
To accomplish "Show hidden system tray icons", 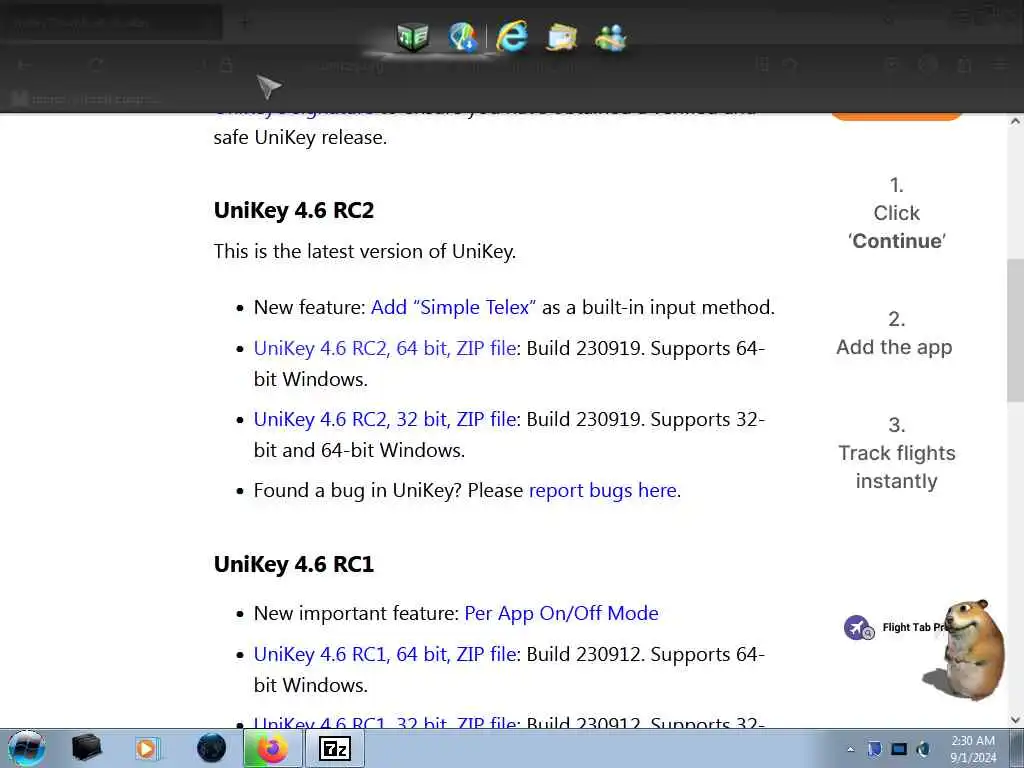I will [850, 749].
